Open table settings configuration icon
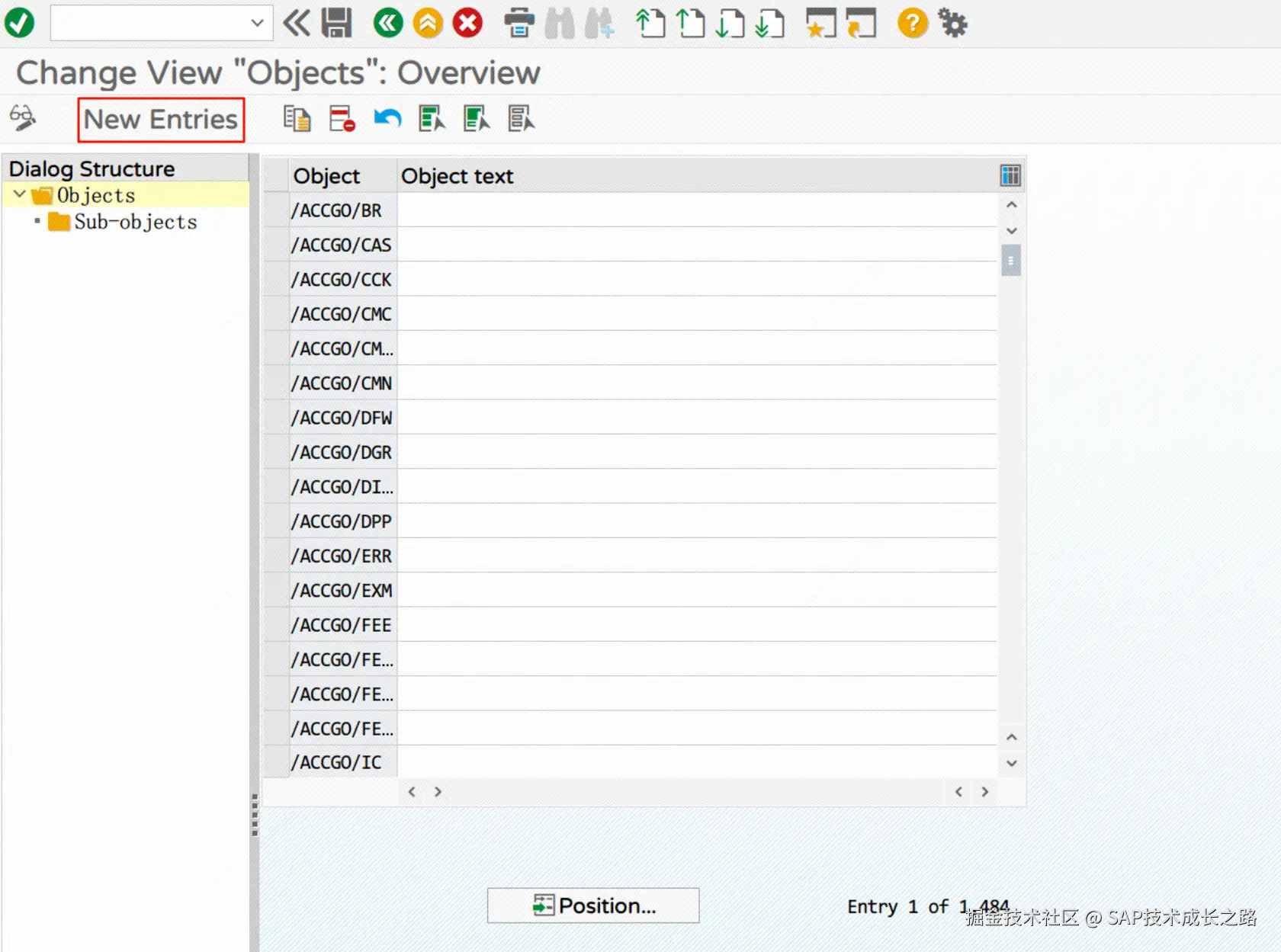This screenshot has width=1281, height=952. [x=1010, y=176]
